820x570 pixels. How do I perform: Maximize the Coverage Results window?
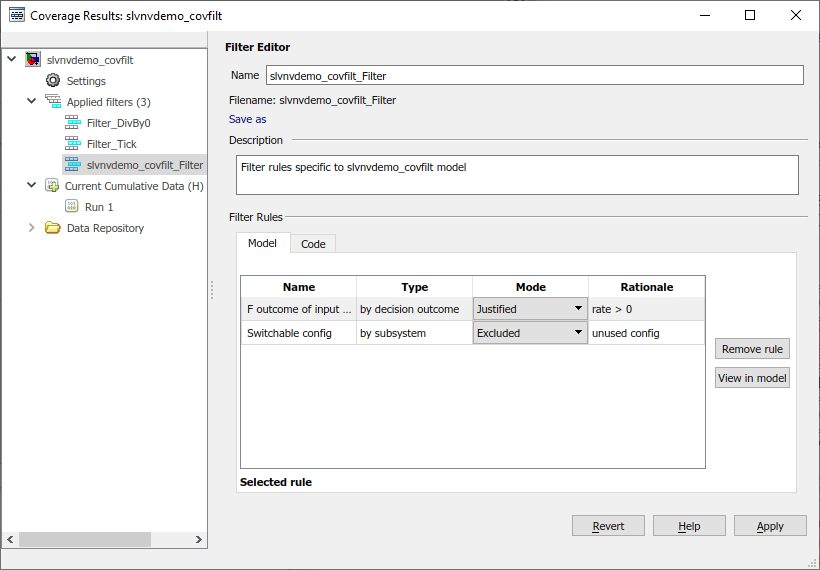[750, 15]
